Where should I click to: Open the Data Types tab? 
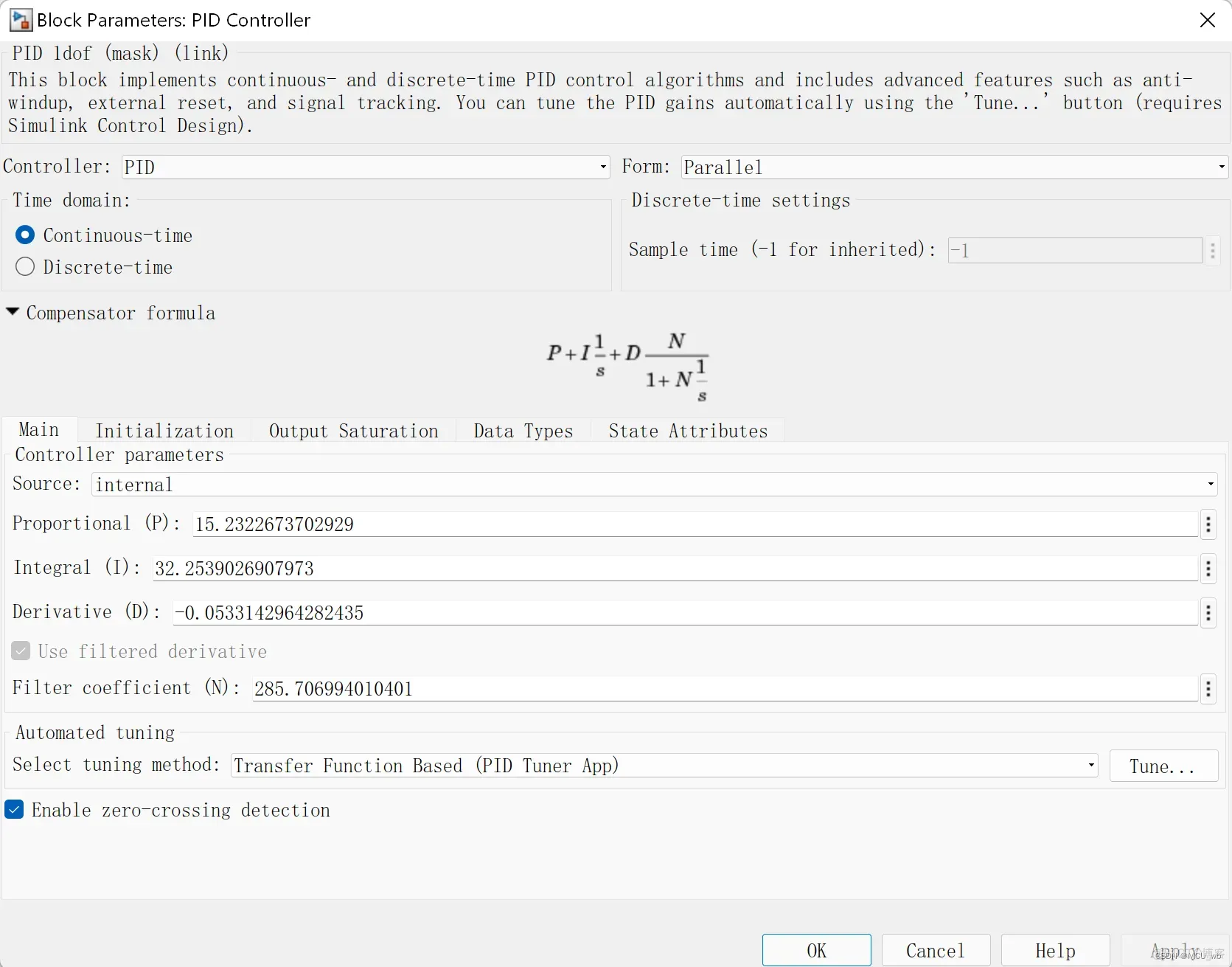[x=523, y=431]
